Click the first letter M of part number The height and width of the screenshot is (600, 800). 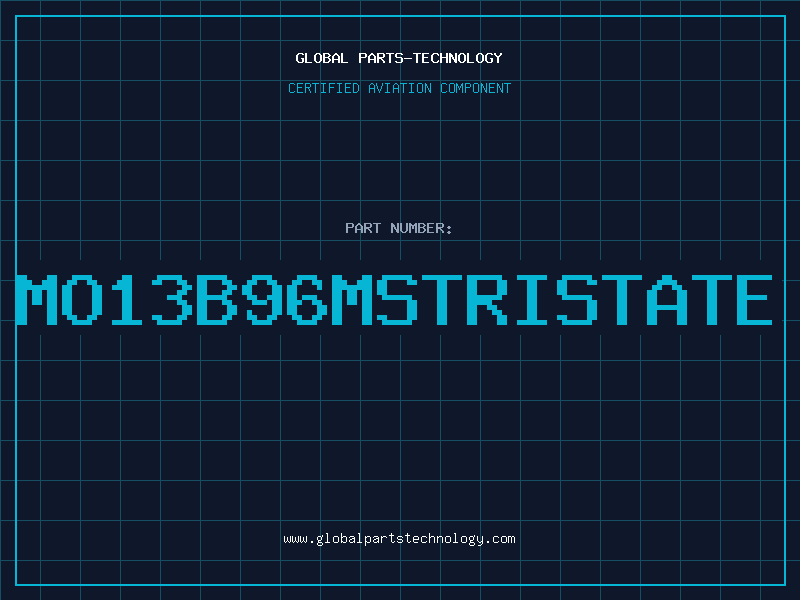click(x=37, y=299)
